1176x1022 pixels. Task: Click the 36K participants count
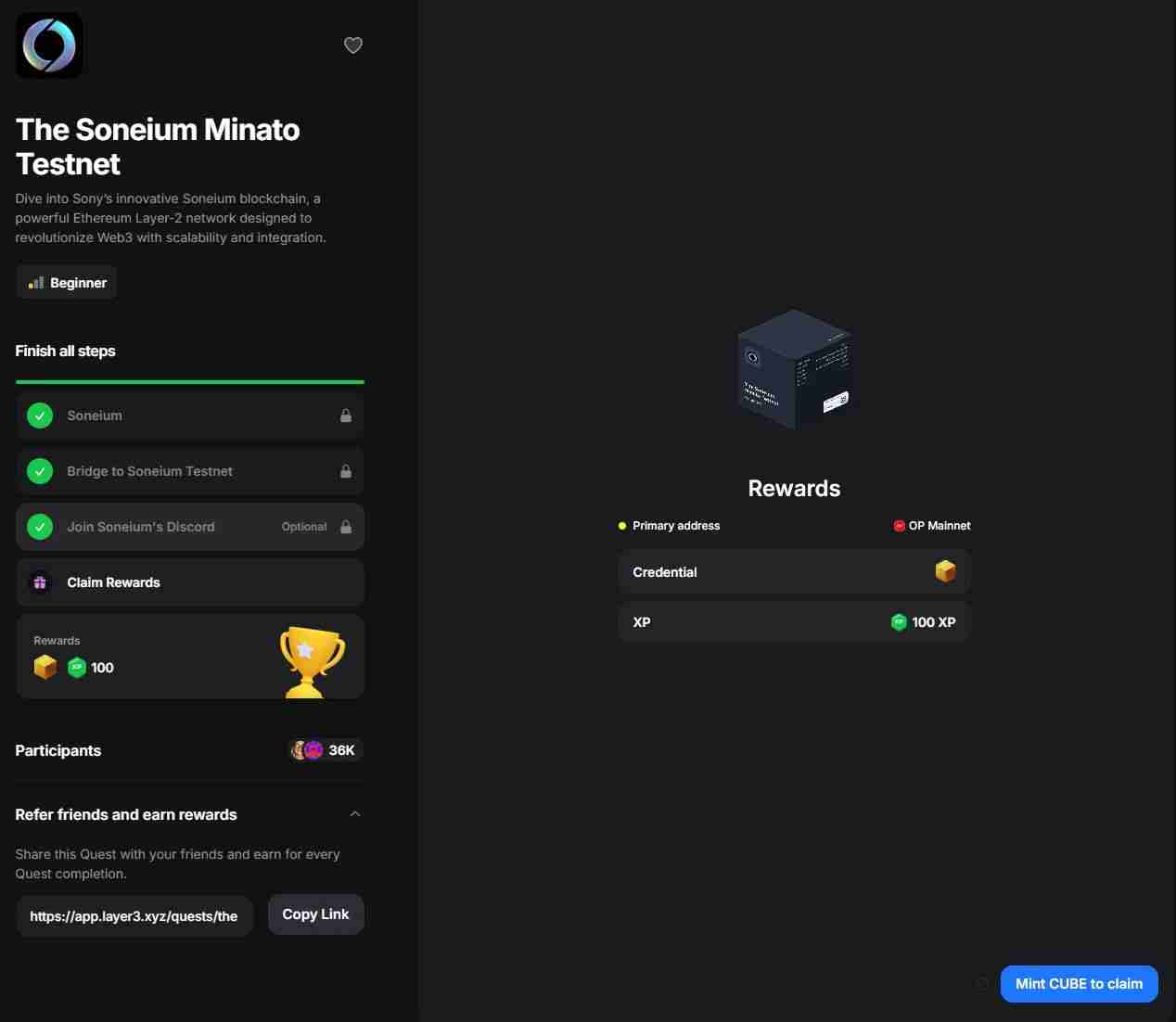click(341, 750)
